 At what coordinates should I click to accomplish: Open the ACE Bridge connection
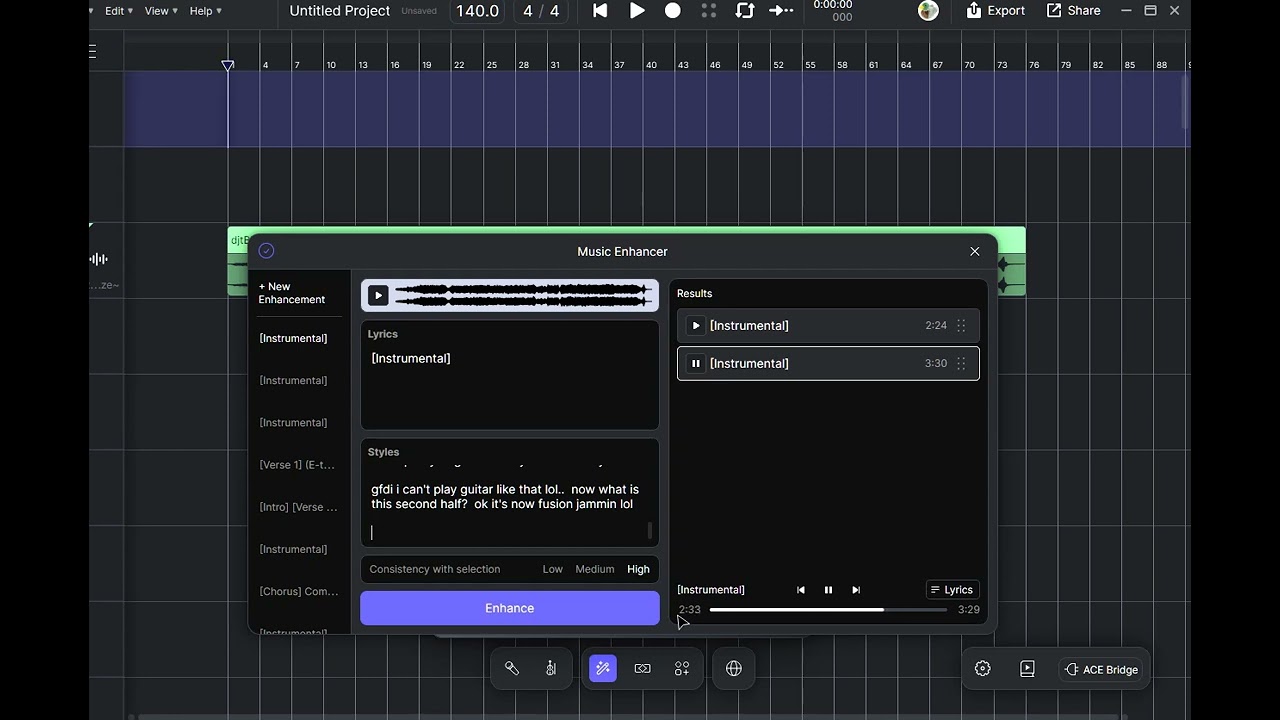1102,670
